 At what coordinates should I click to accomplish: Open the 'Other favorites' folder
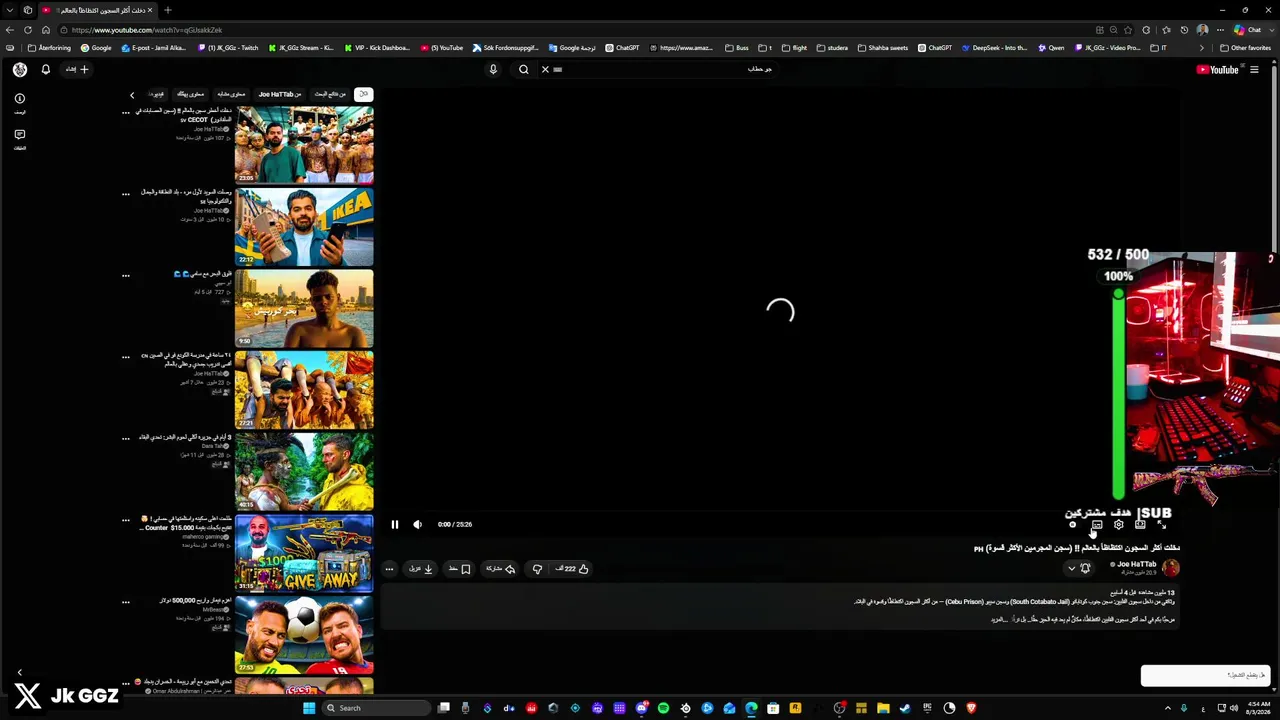tap(1245, 48)
